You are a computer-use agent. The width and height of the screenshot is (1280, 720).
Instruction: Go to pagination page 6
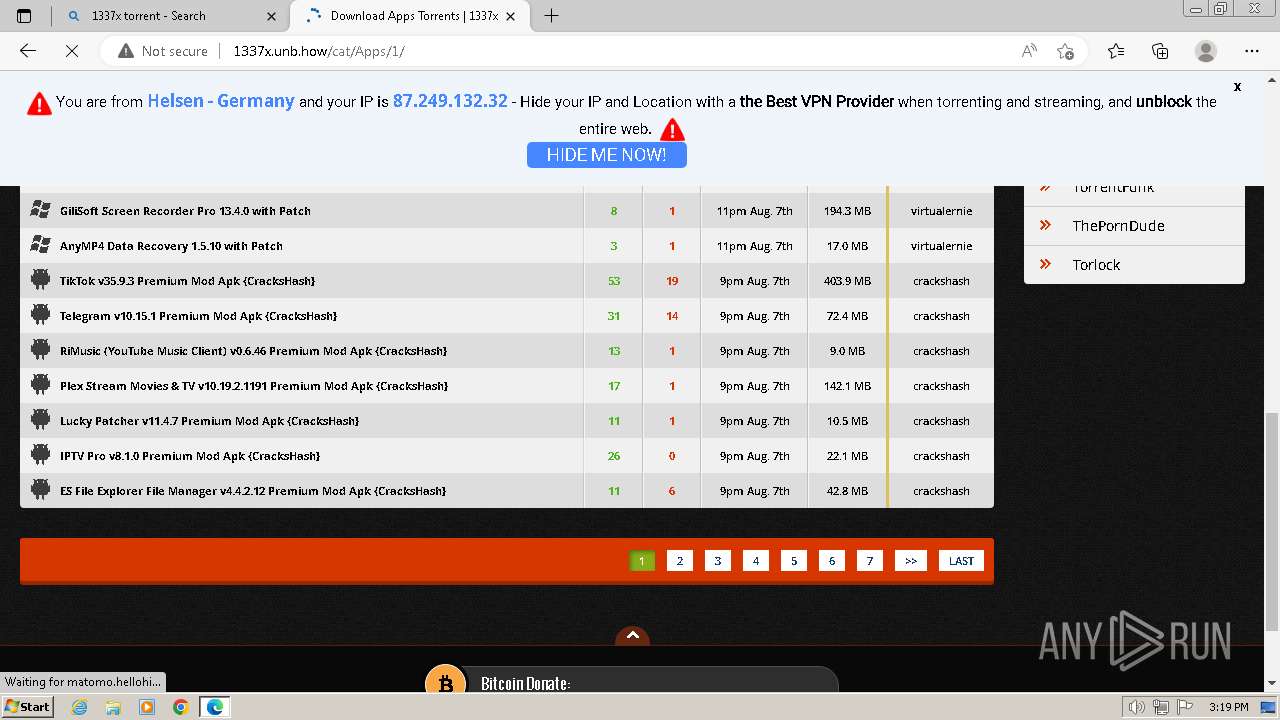tap(832, 561)
